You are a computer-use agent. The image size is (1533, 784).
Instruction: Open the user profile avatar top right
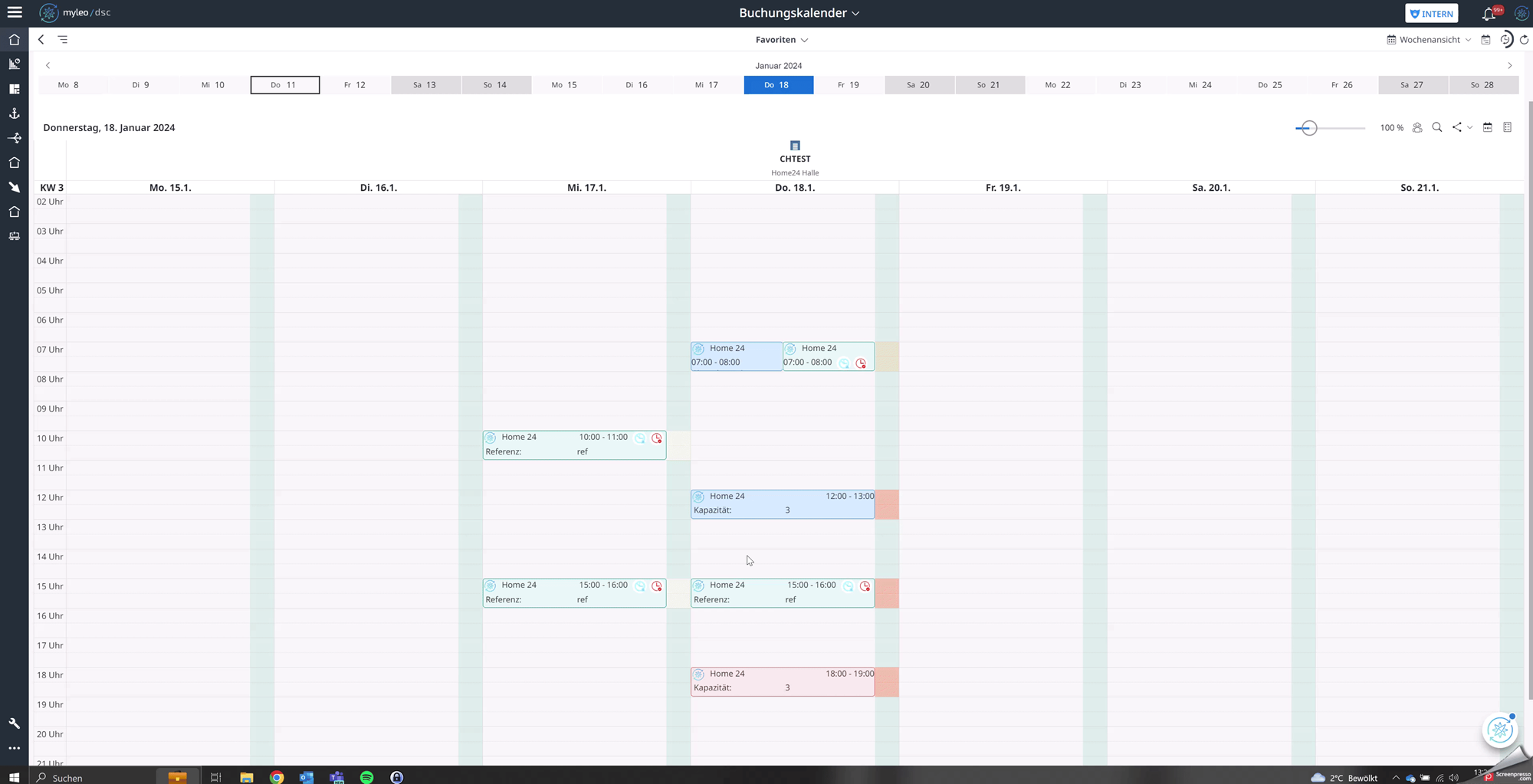coord(1522,13)
